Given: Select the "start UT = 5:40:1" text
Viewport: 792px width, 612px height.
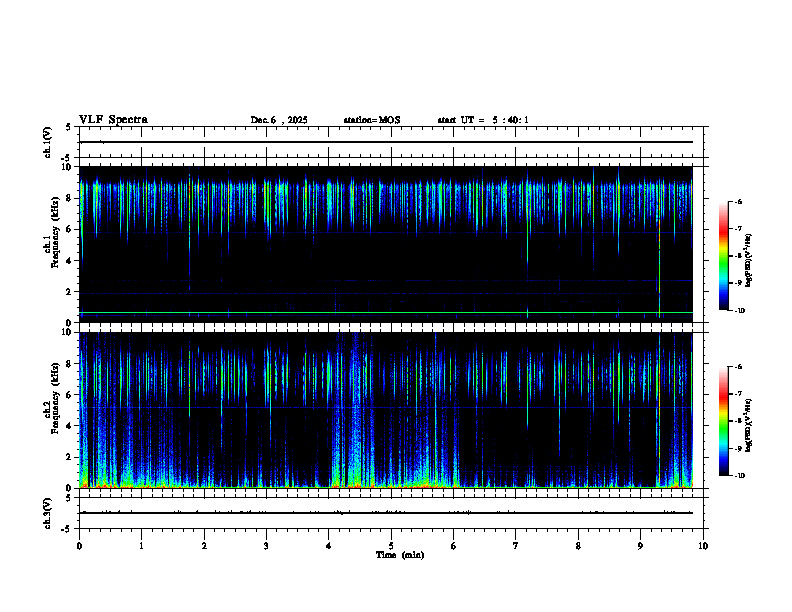Looking at the screenshot, I should 483,120.
